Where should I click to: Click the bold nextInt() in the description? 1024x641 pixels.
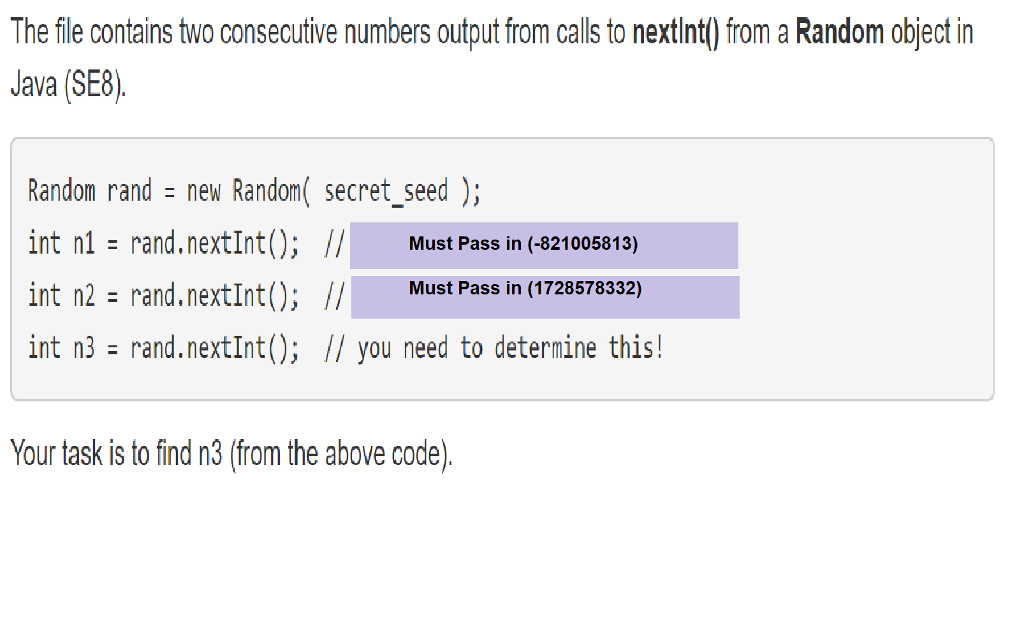(x=676, y=34)
